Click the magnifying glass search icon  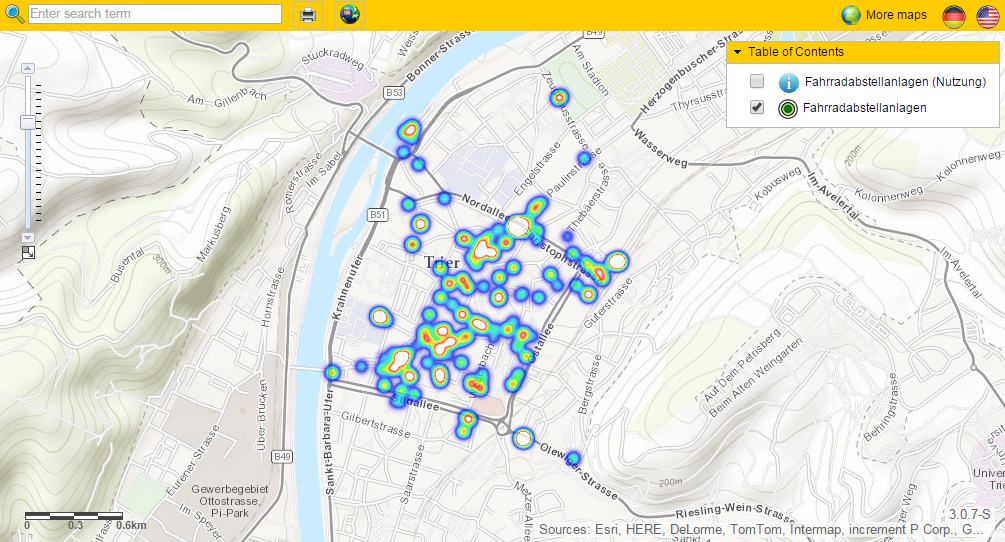coord(14,14)
